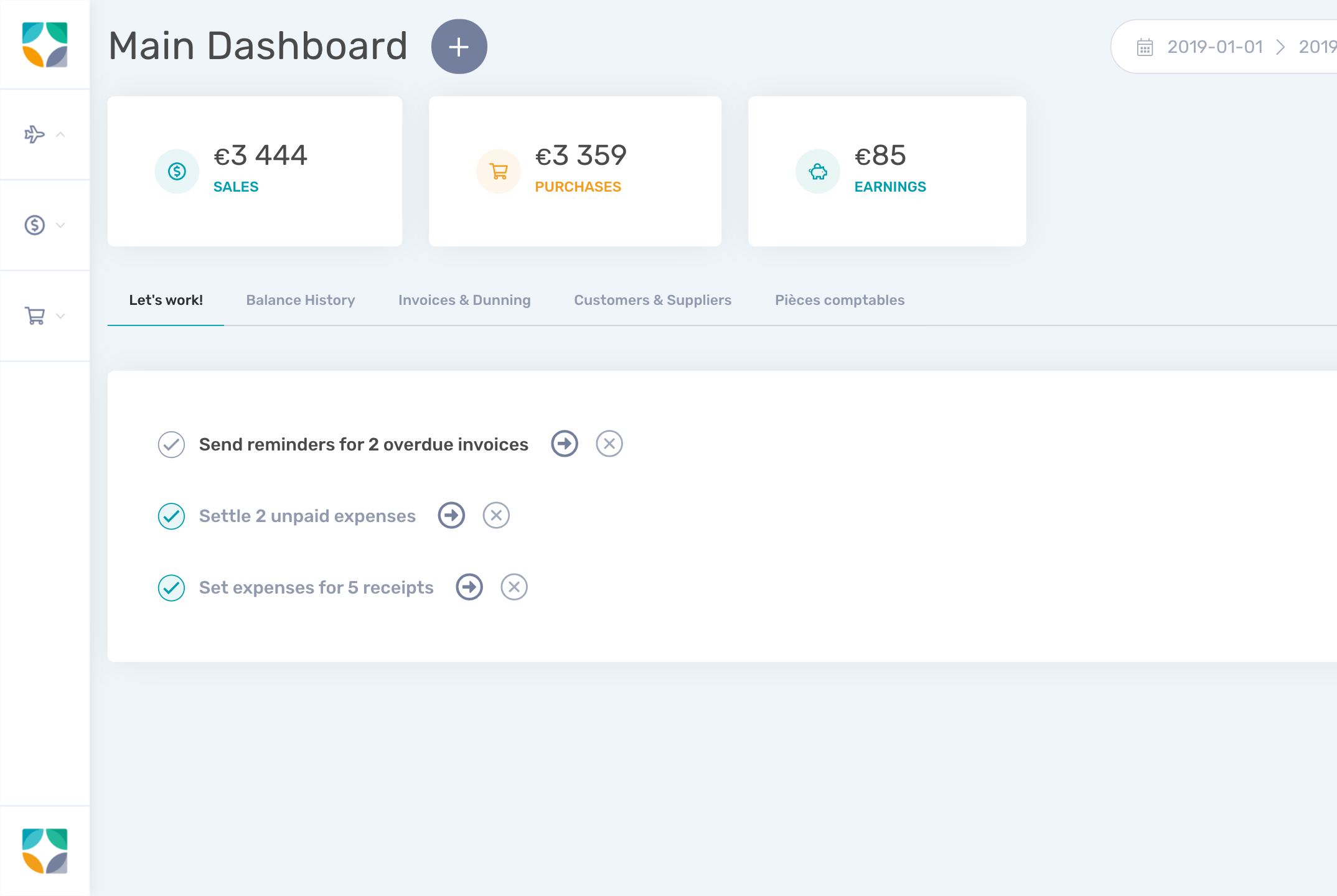Screen dimensions: 1337x896
Task: Click the add new item plus button
Action: (x=460, y=45)
